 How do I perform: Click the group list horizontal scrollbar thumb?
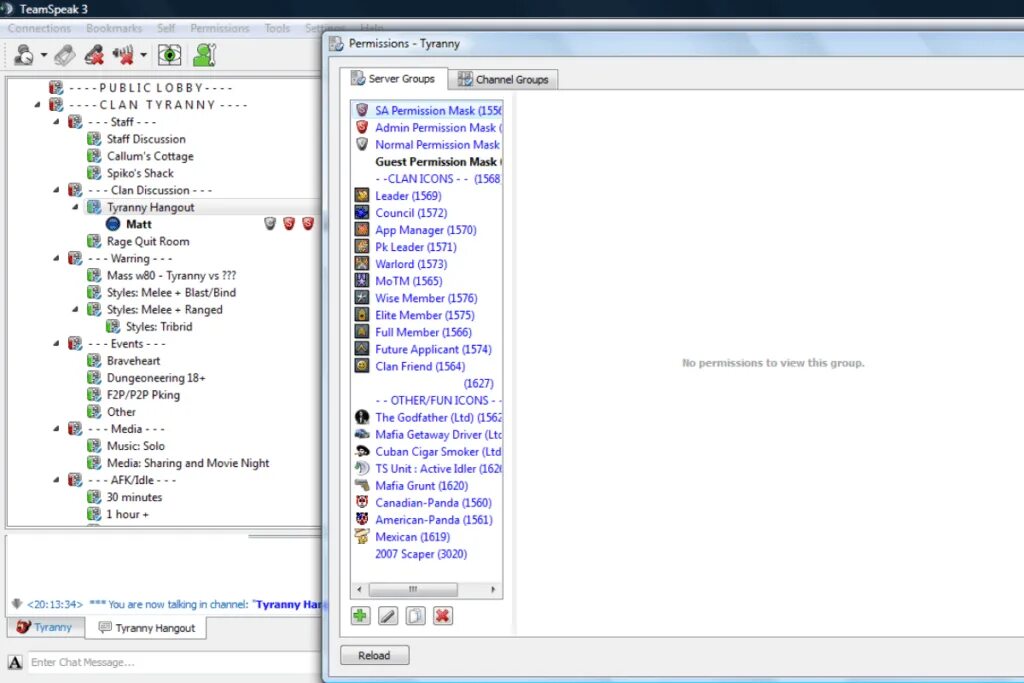coord(413,589)
